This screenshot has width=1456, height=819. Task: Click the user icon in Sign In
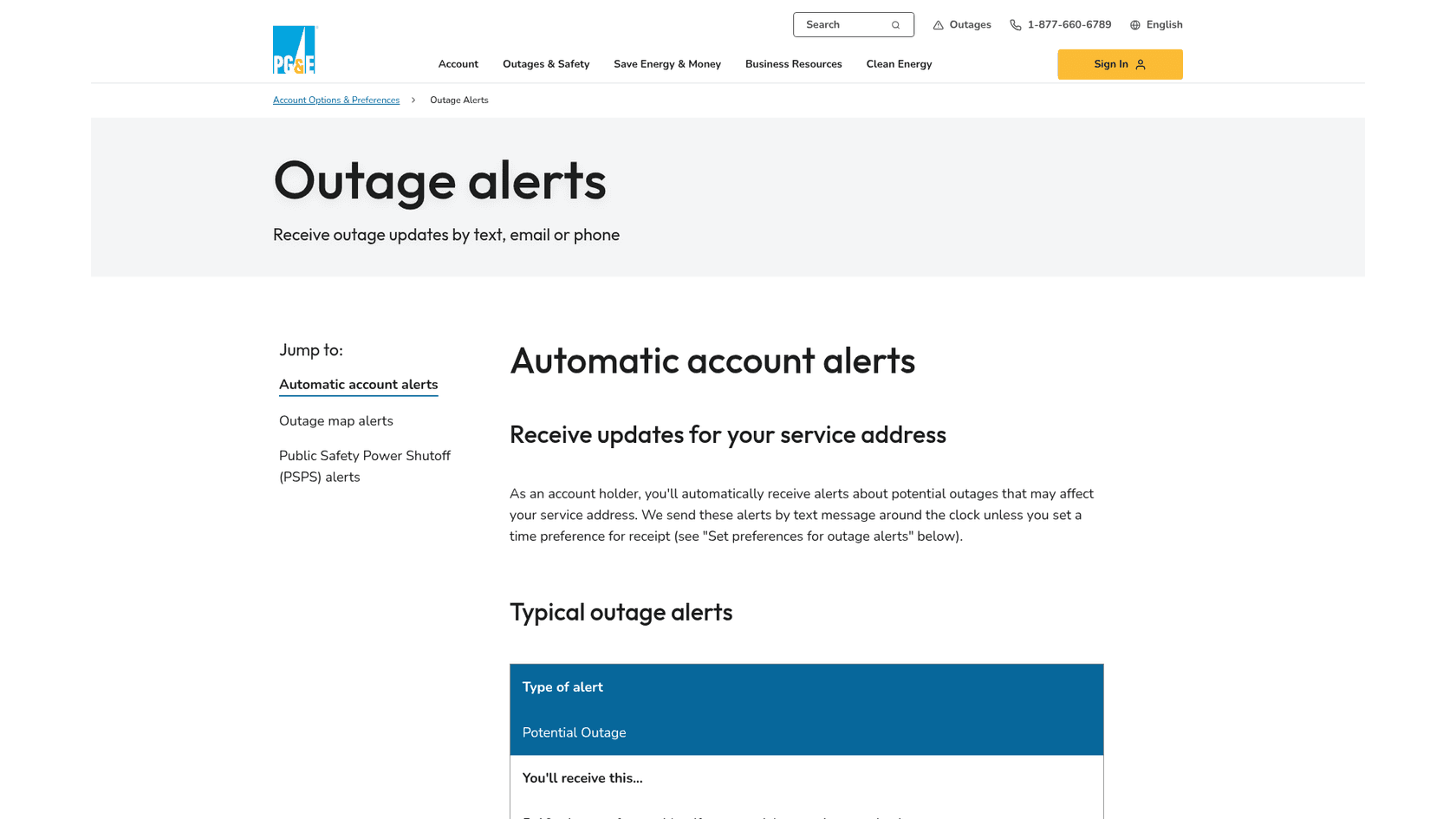1141,64
